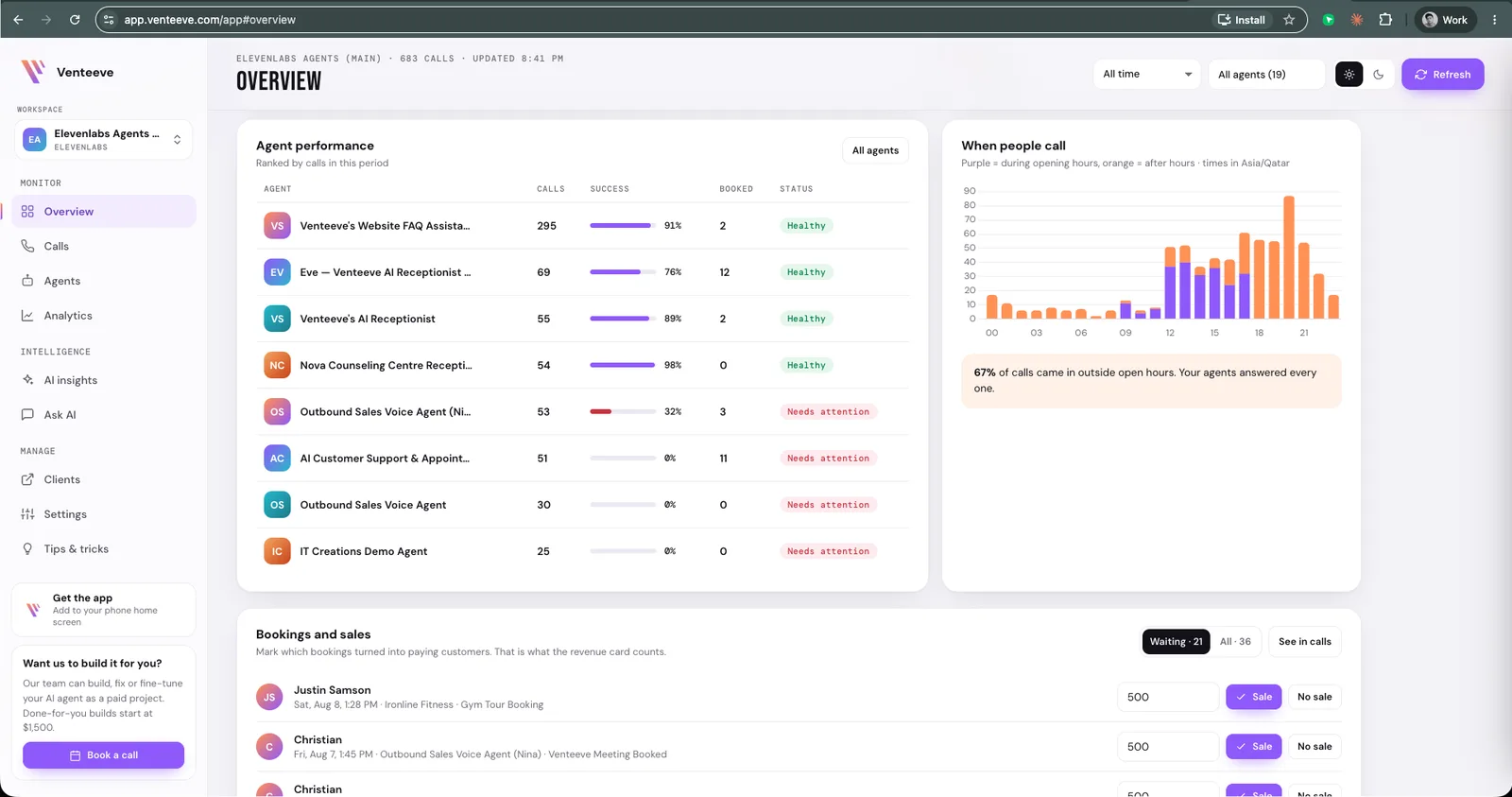The image size is (1512, 797).
Task: Navigate to AI insights
Action: point(104,380)
